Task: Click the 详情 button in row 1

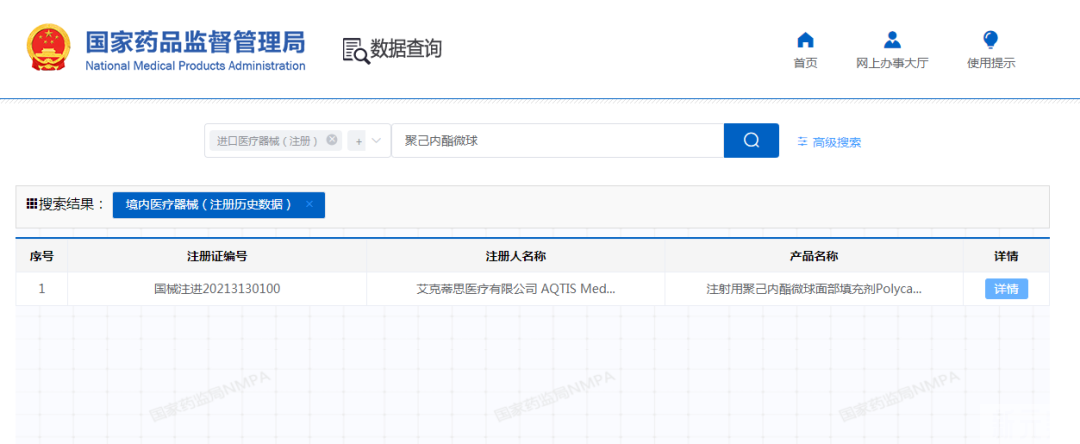Action: 1005,289
